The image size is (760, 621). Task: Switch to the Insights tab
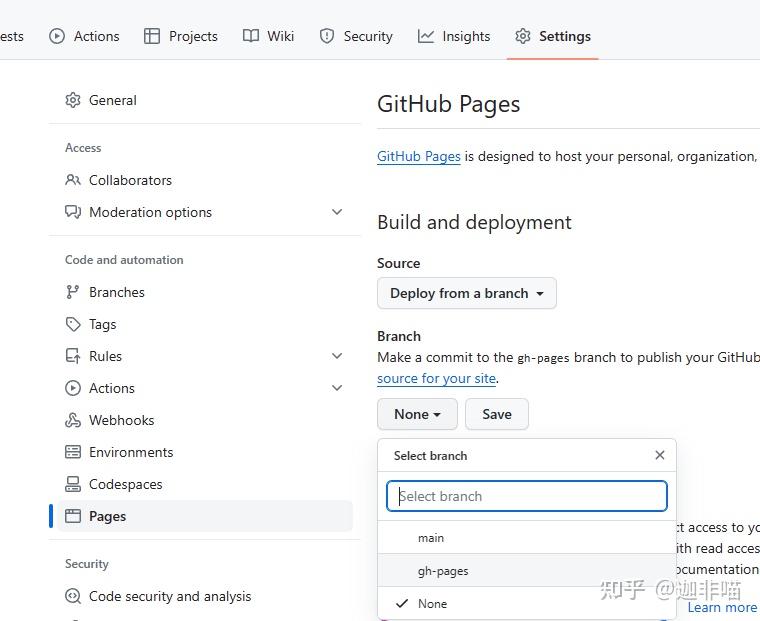click(454, 36)
